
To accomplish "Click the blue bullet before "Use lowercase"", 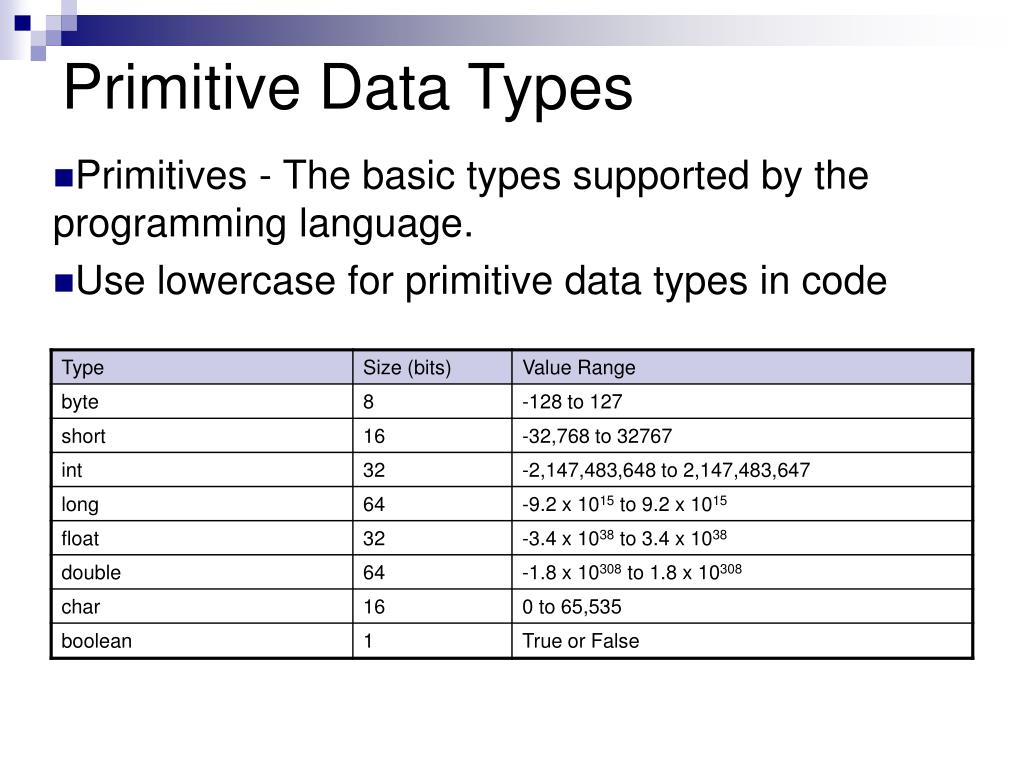I will pos(64,284).
